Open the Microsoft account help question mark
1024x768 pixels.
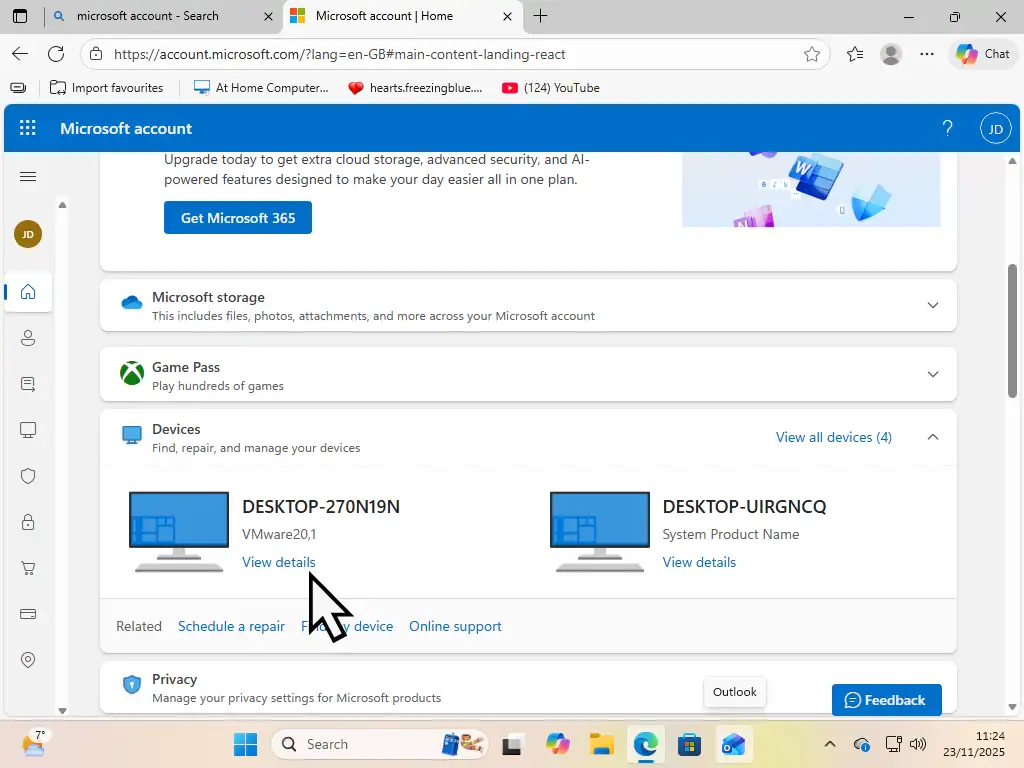click(947, 128)
